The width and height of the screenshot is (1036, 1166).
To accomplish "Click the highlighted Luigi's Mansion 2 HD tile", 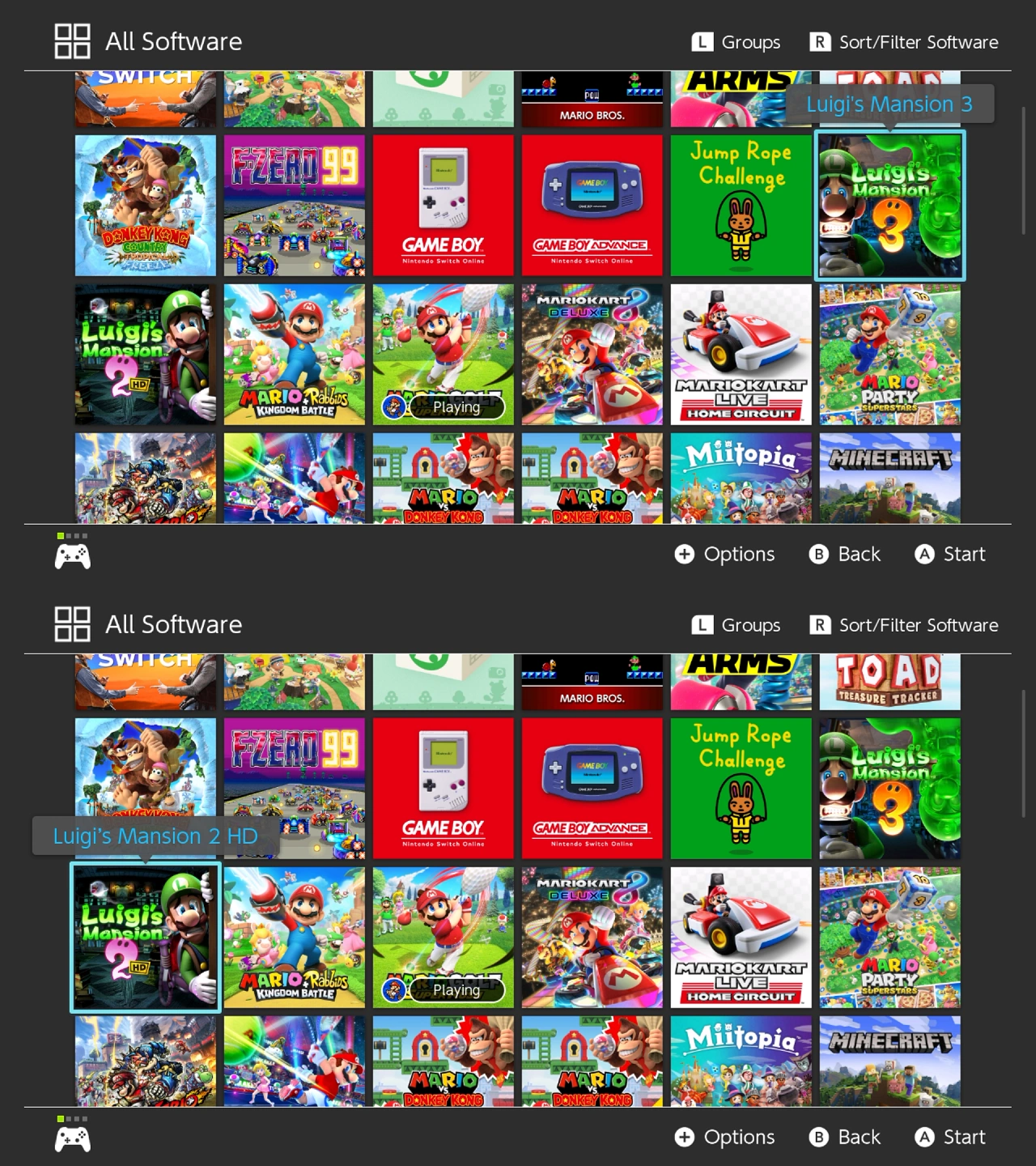I will tap(146, 938).
